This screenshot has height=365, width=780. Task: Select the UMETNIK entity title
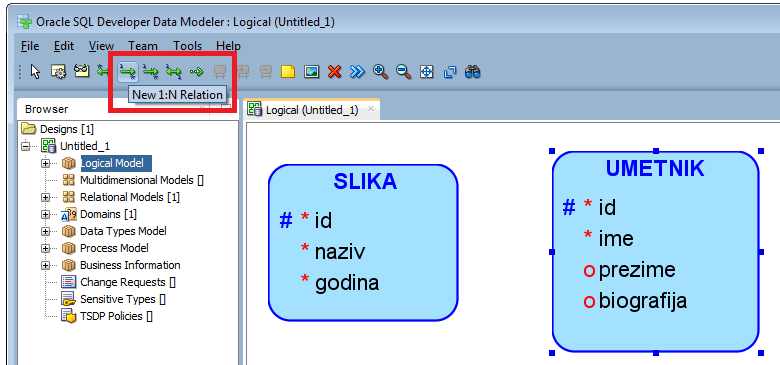coord(655,169)
